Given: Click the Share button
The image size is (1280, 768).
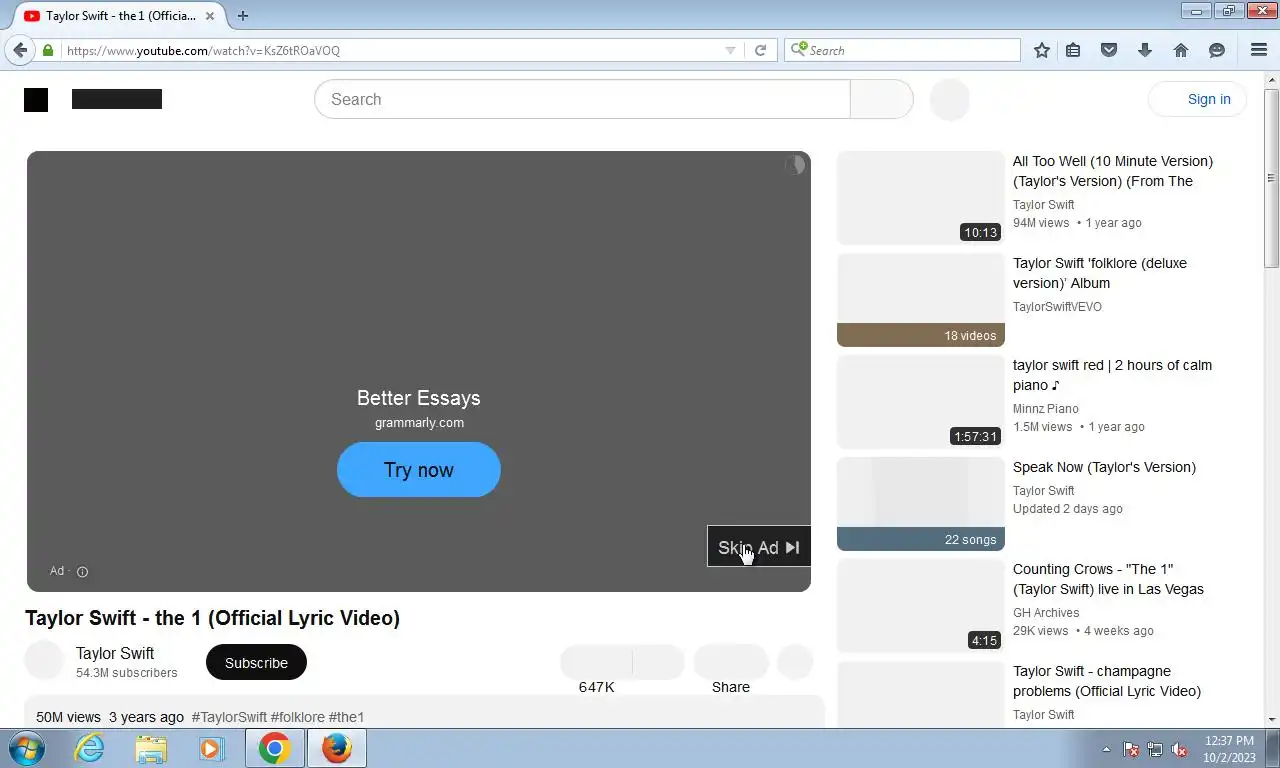Looking at the screenshot, I should [x=731, y=662].
